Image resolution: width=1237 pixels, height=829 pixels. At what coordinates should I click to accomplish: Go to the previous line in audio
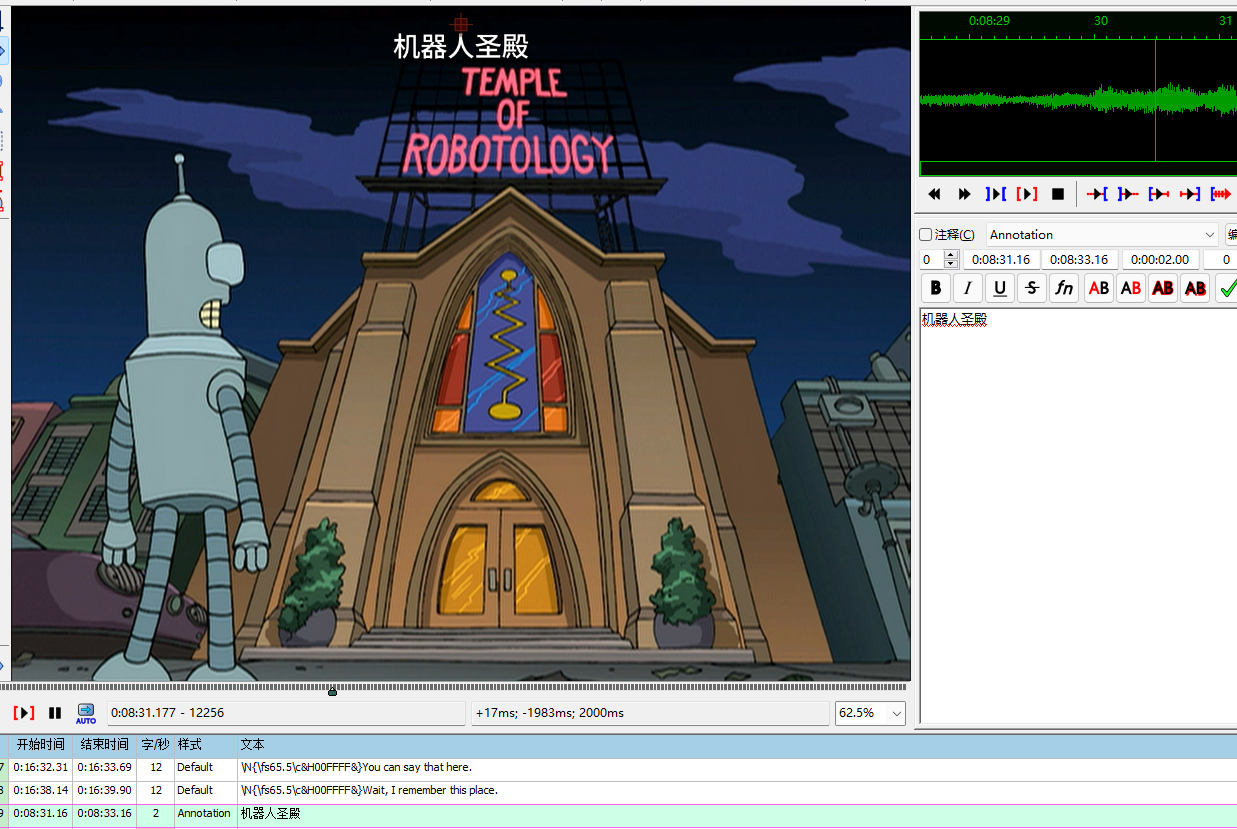(x=934, y=194)
